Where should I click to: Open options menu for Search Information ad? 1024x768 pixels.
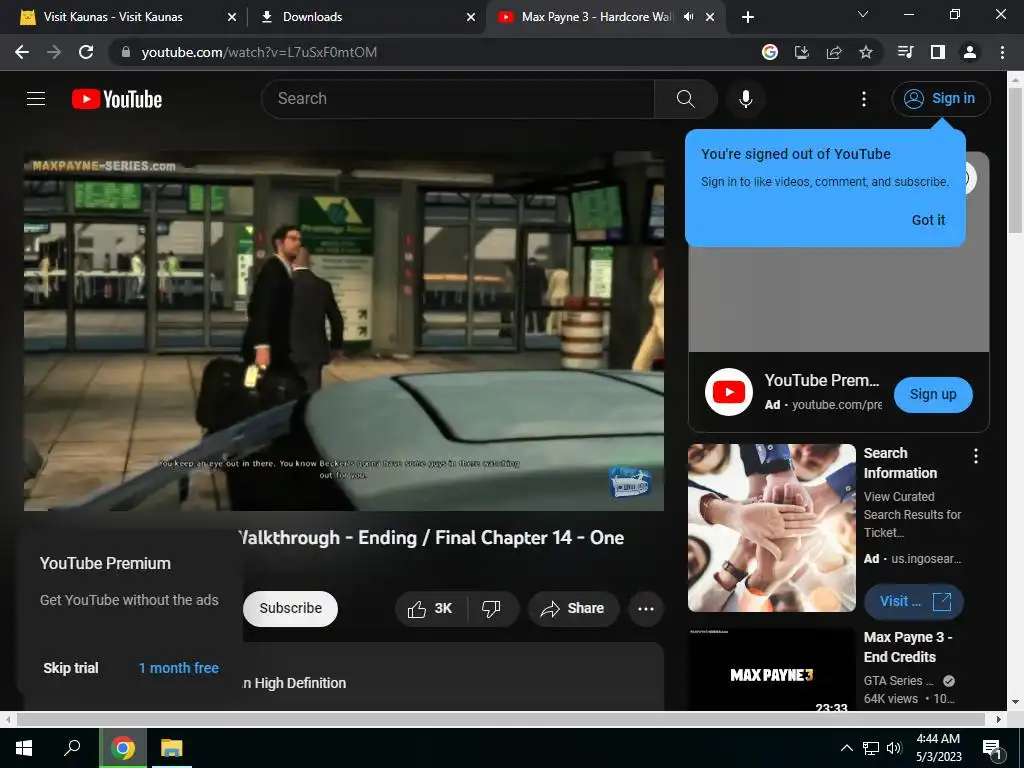click(x=976, y=456)
